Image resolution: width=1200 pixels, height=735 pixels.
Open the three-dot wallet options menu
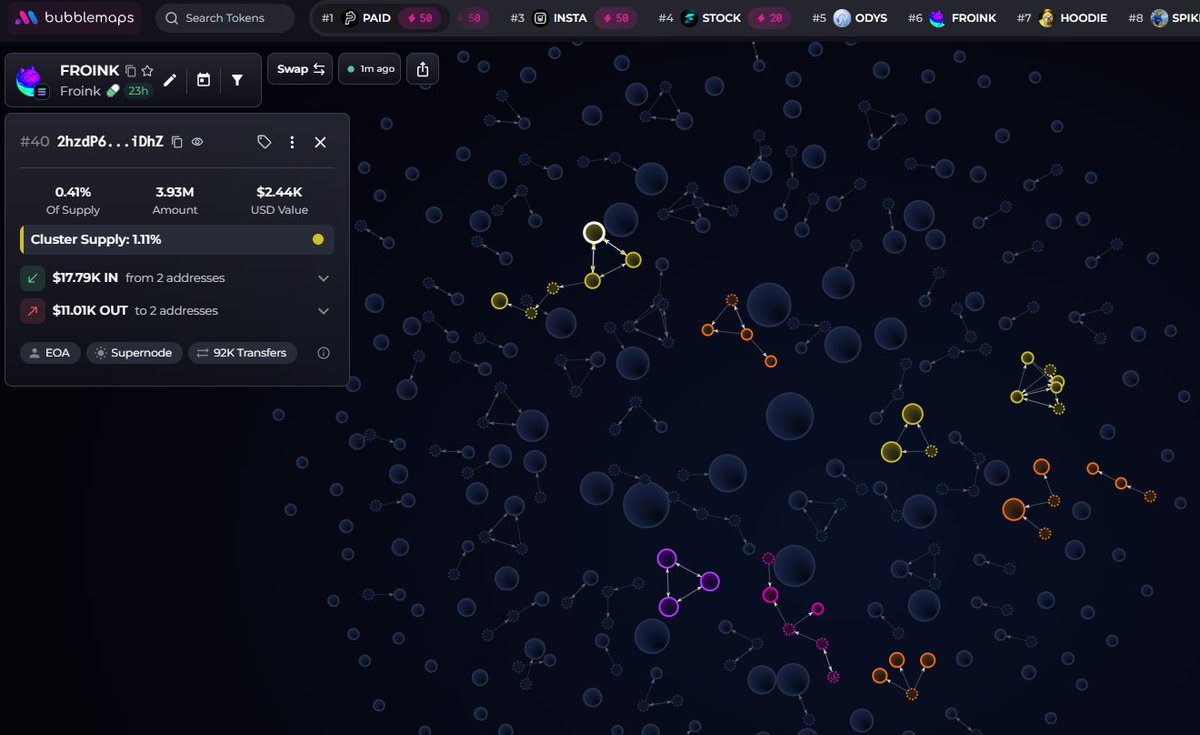pyautogui.click(x=292, y=142)
